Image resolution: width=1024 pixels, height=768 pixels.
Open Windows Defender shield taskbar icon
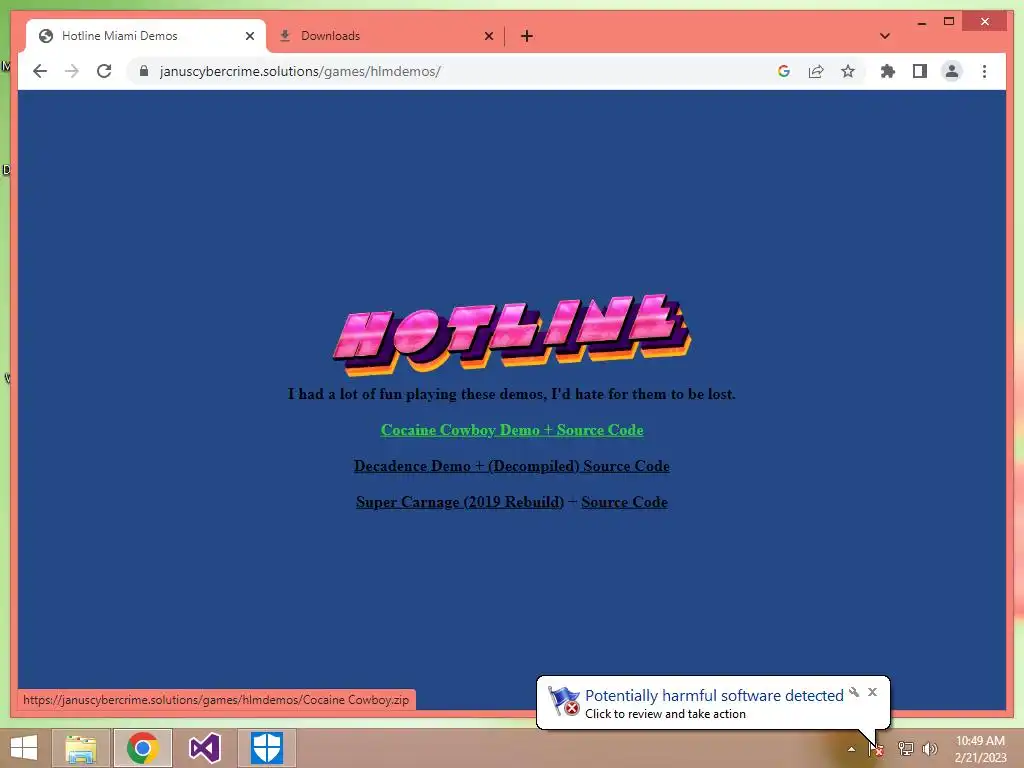266,748
